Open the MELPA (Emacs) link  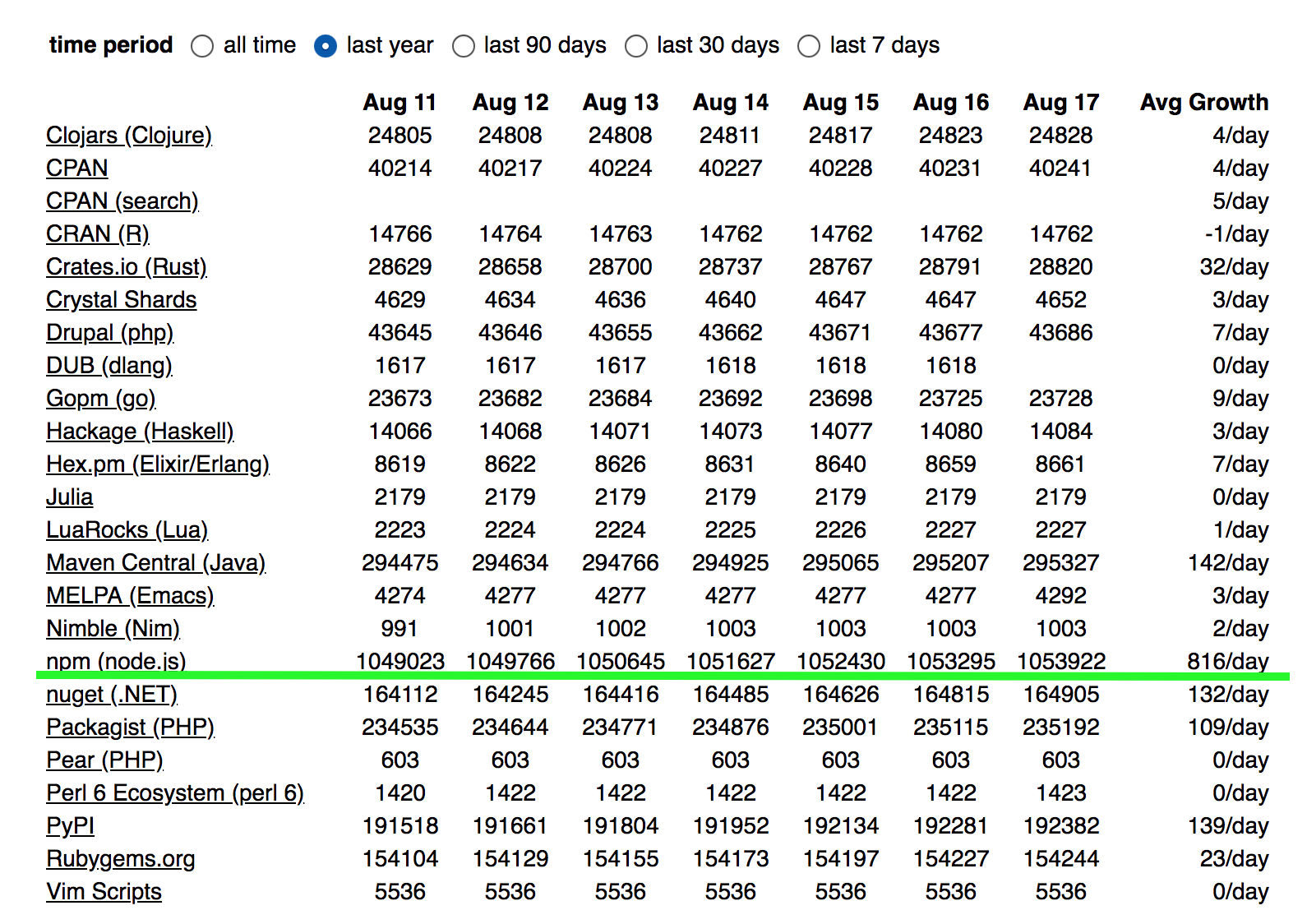pyautogui.click(x=130, y=596)
